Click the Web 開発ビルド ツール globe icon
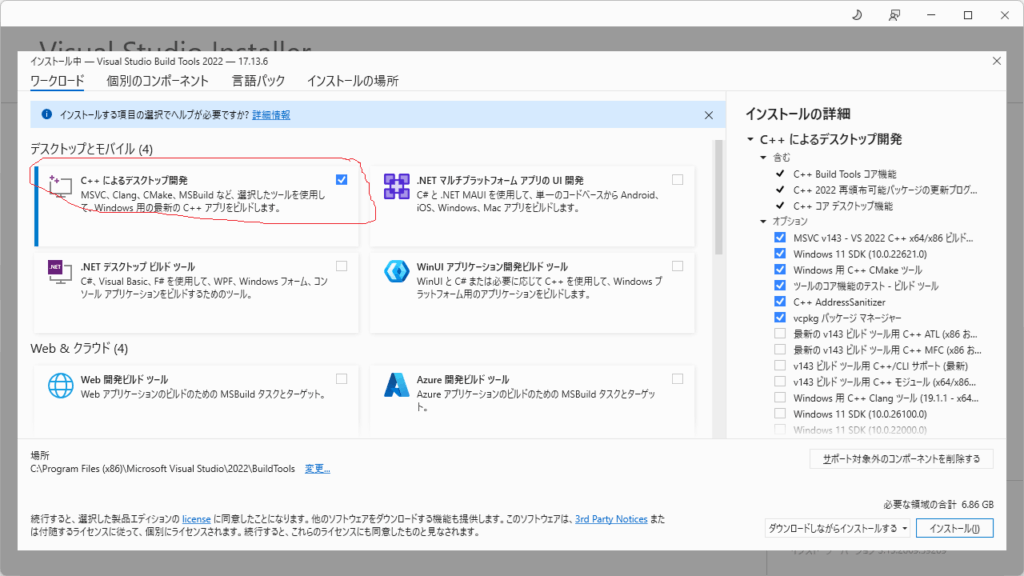Screen dimensions: 1024x576 tap(61, 385)
